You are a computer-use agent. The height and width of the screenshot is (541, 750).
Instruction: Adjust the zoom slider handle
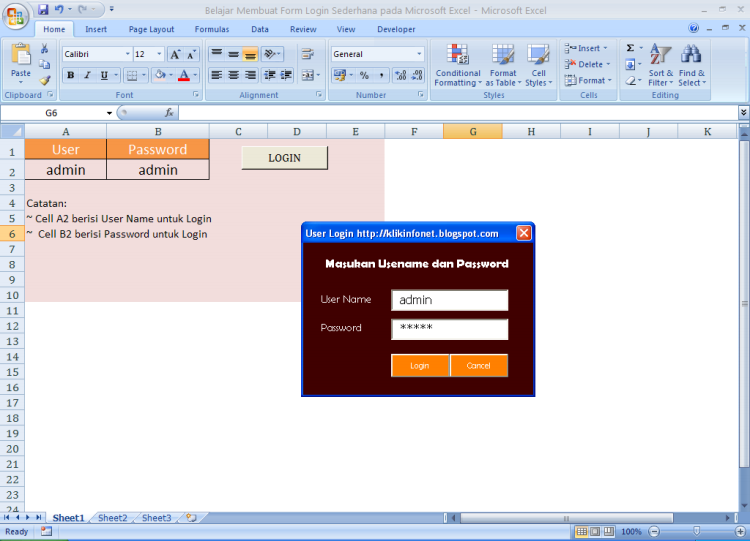pyautogui.click(x=696, y=531)
